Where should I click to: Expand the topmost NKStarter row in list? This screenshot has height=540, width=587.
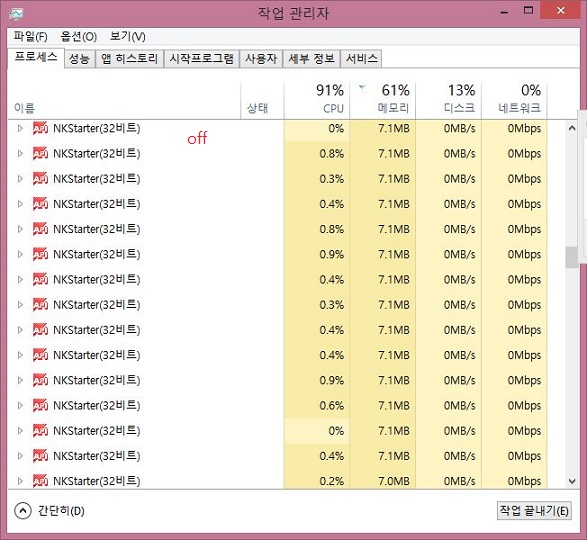20,128
